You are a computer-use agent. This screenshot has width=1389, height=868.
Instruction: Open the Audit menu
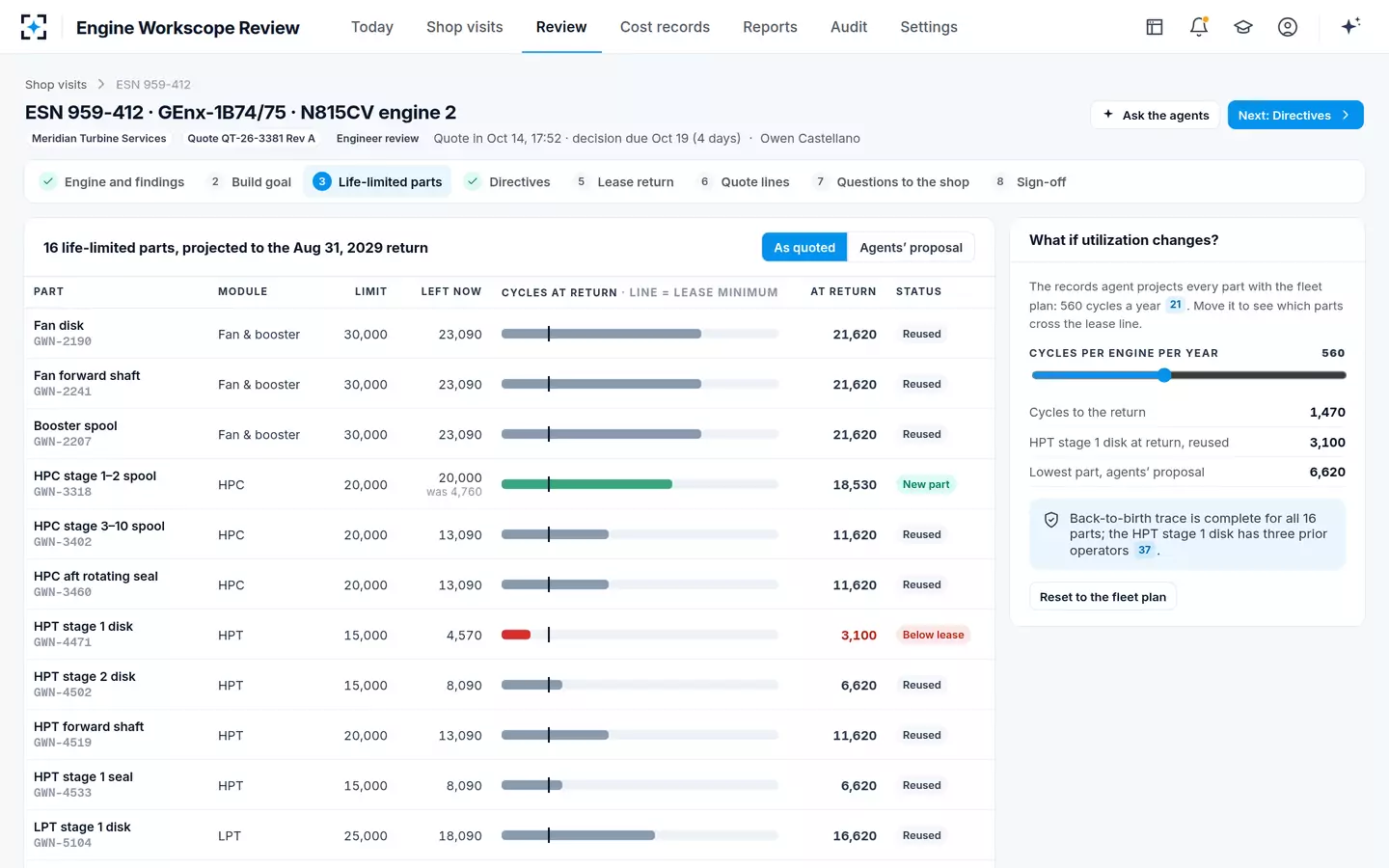tap(849, 27)
